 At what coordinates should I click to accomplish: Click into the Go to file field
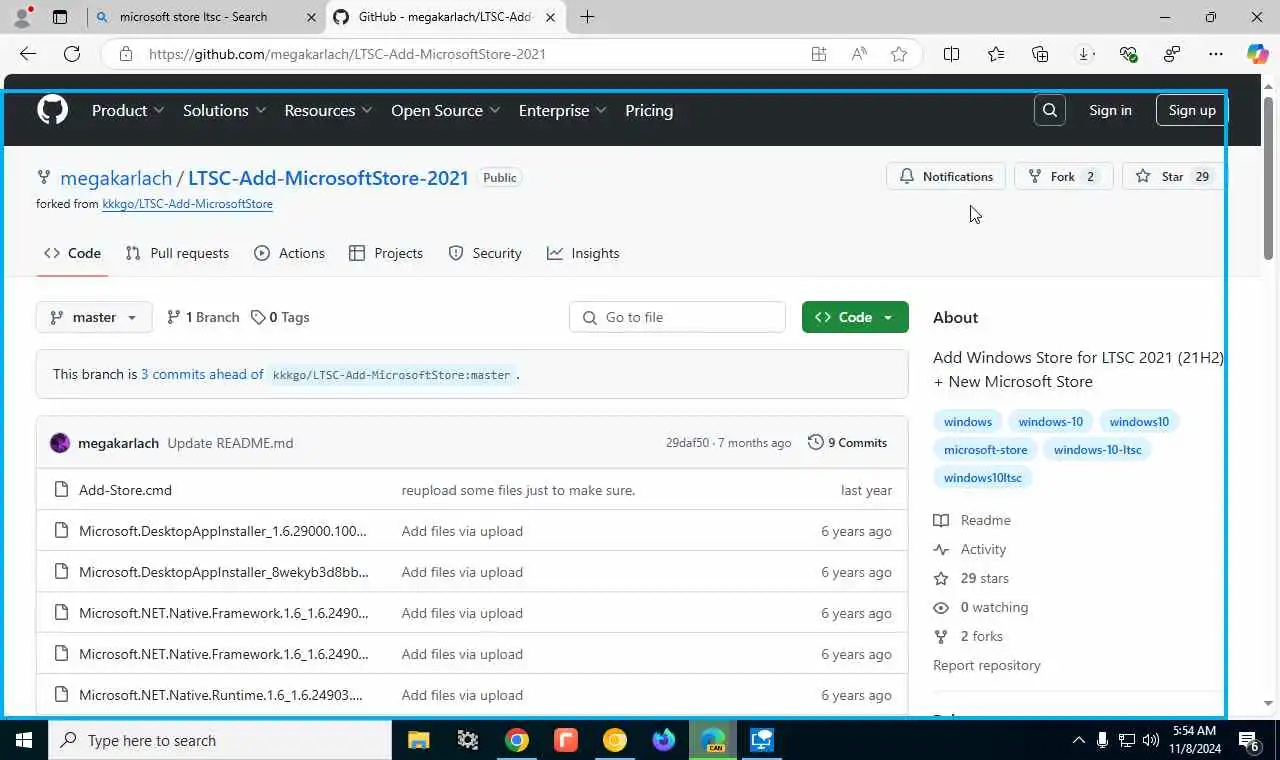[677, 317]
